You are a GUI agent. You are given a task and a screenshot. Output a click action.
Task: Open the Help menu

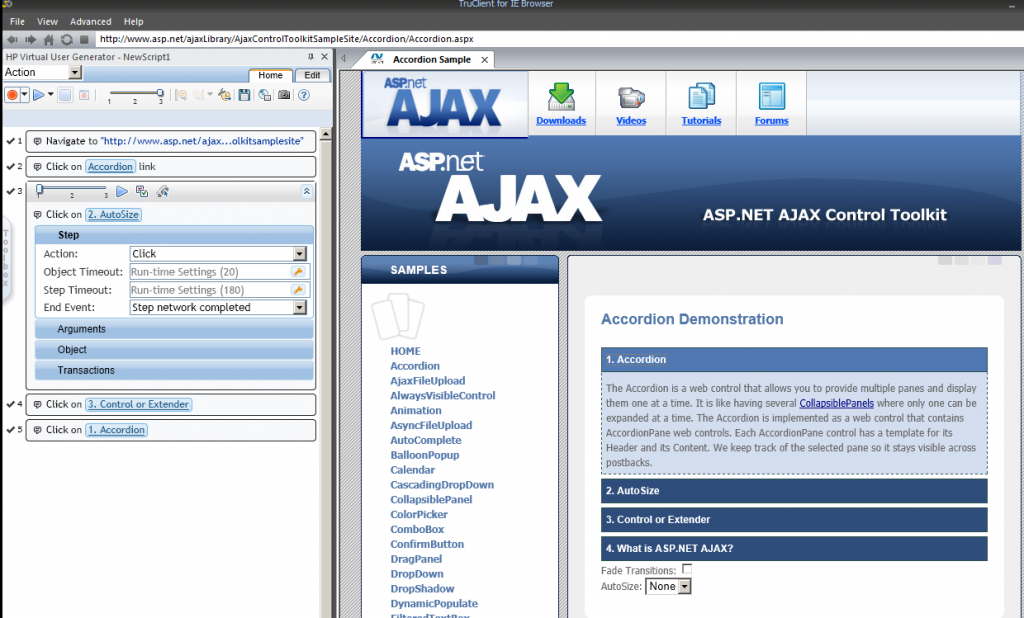tap(134, 22)
